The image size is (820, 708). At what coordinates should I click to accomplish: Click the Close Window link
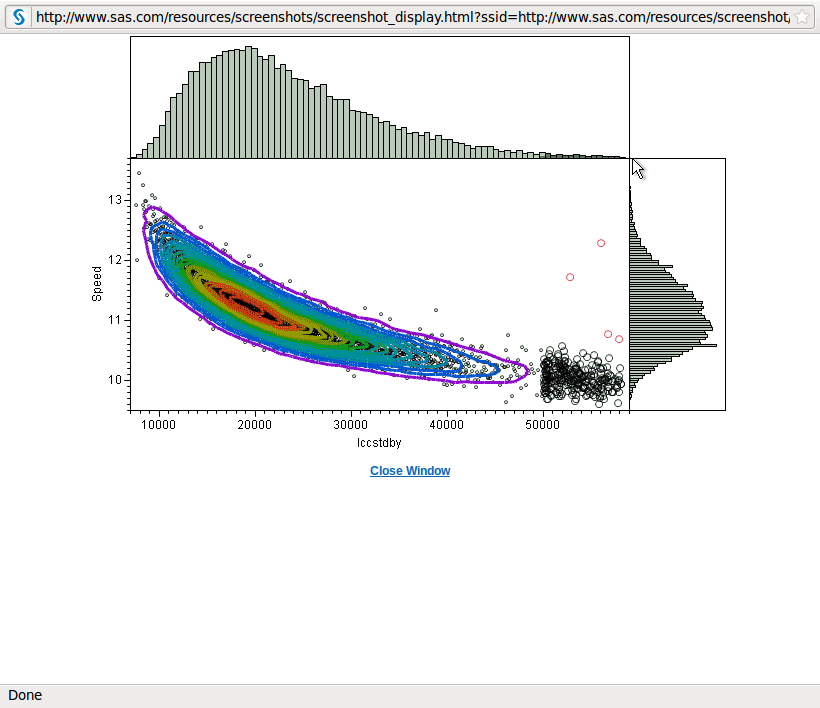pyautogui.click(x=410, y=471)
